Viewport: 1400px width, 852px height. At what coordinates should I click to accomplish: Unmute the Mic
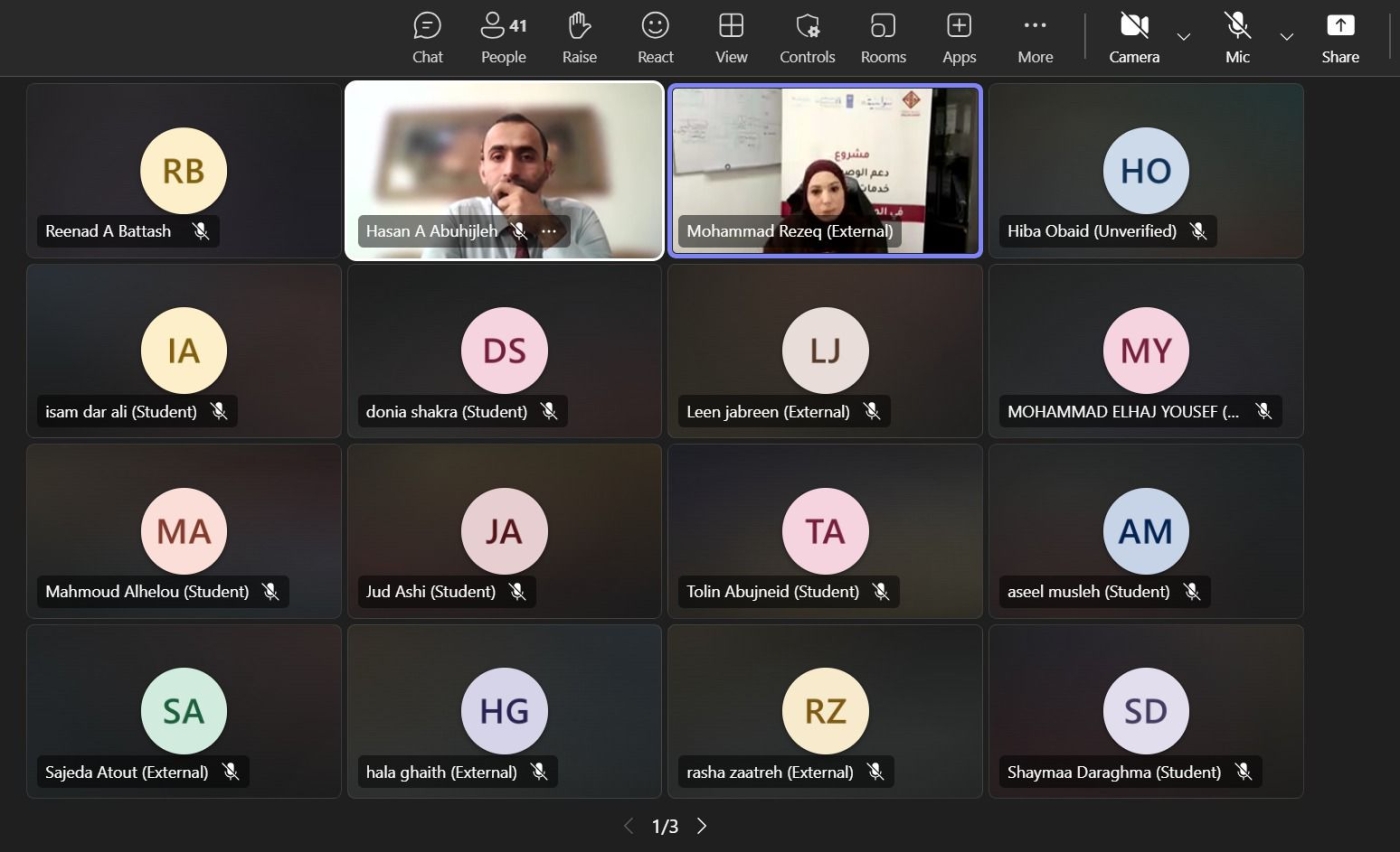1237,38
